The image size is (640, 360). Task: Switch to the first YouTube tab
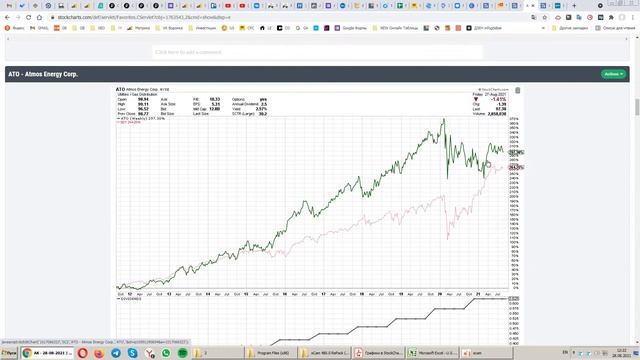click(228, 6)
